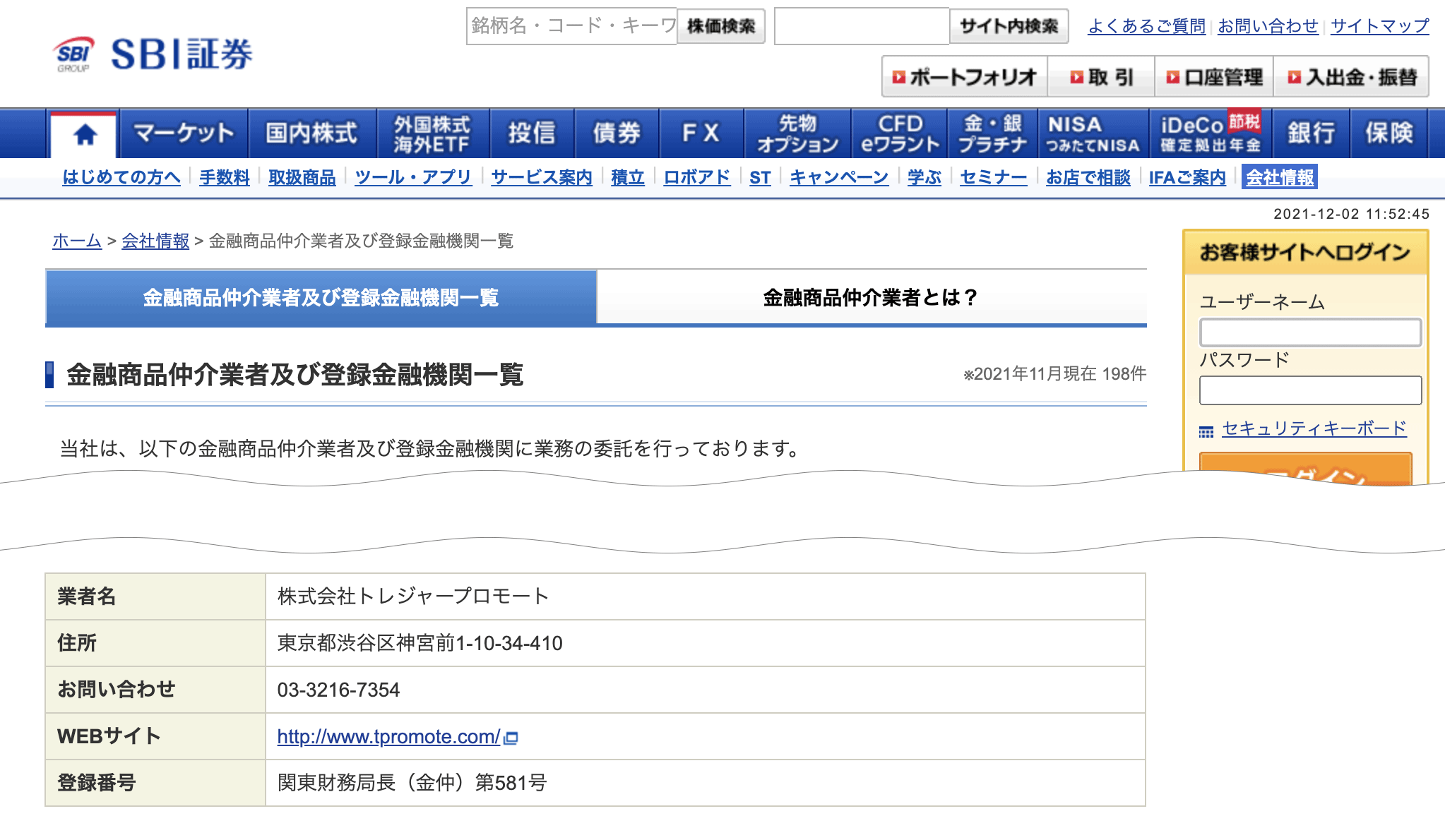This screenshot has height=840, width=1445.
Task: Focus the パスワード input field
Action: point(1310,390)
